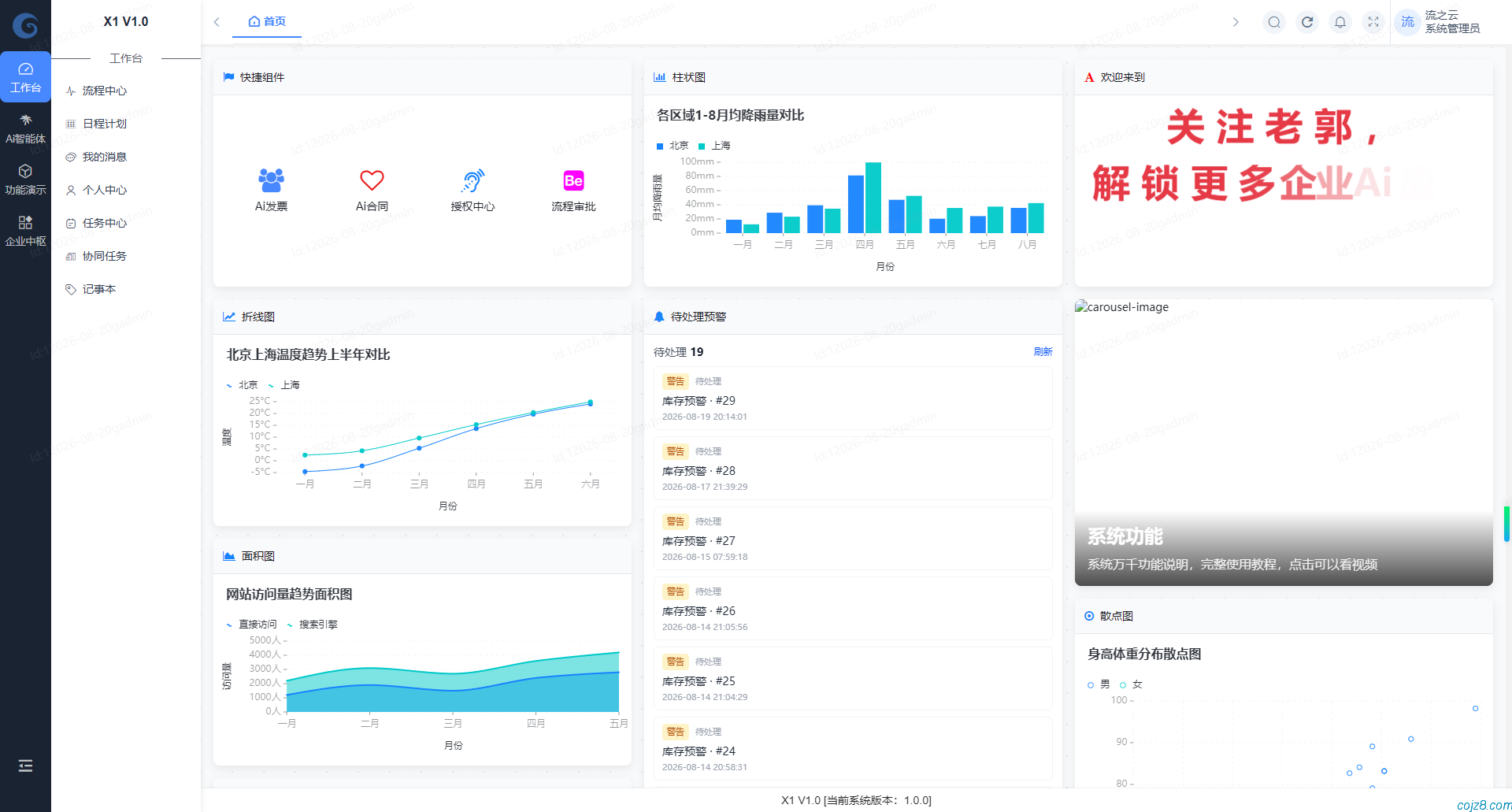Click the 快捷组件 panel flag icon
The width and height of the screenshot is (1512, 812).
(x=228, y=77)
